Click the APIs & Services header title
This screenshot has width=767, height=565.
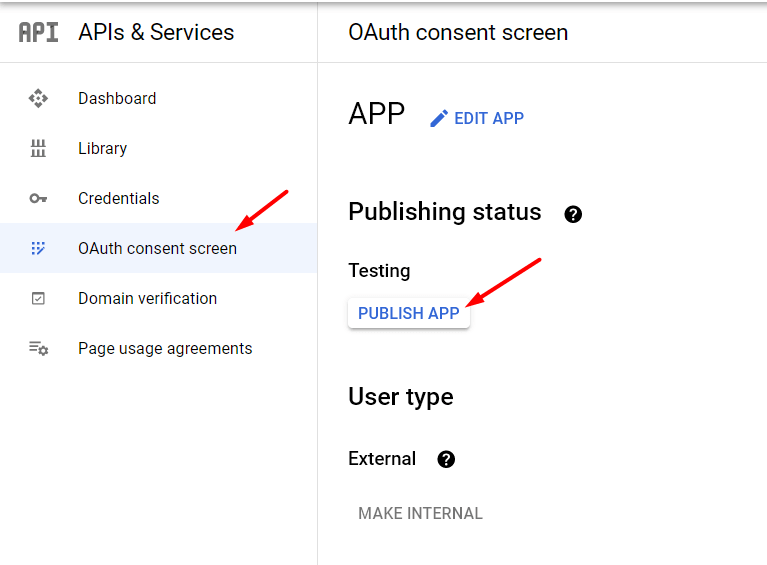click(x=156, y=32)
